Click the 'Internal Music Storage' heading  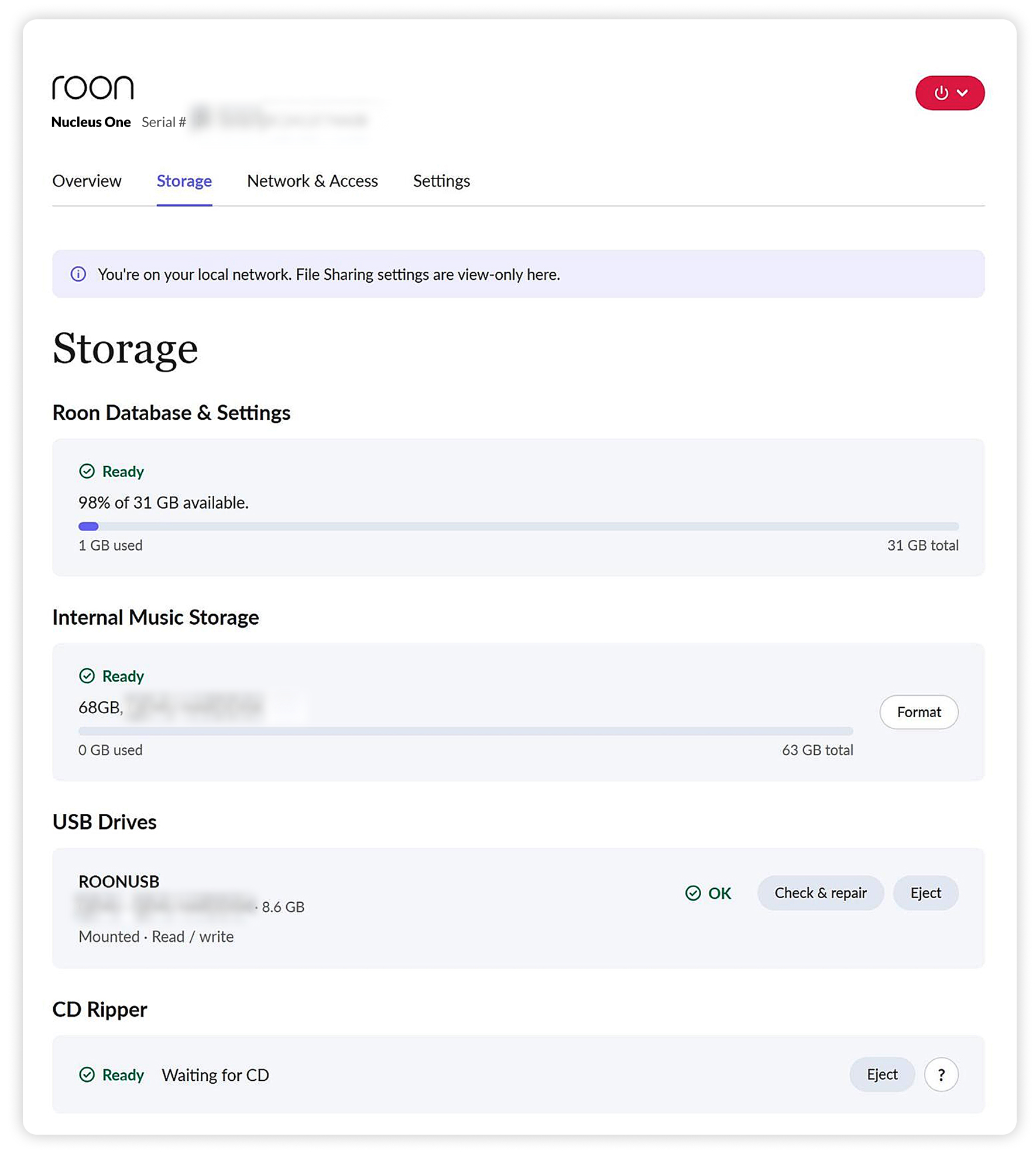point(155,617)
